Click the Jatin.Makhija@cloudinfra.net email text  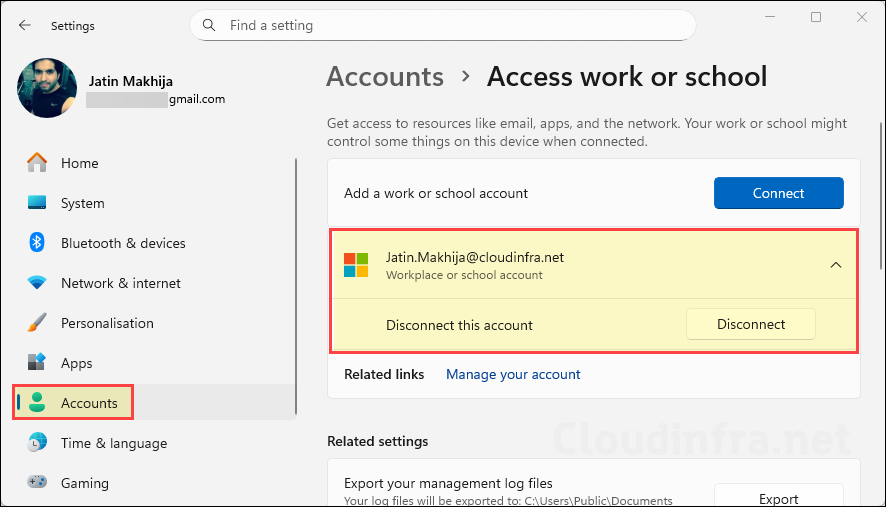(475, 257)
